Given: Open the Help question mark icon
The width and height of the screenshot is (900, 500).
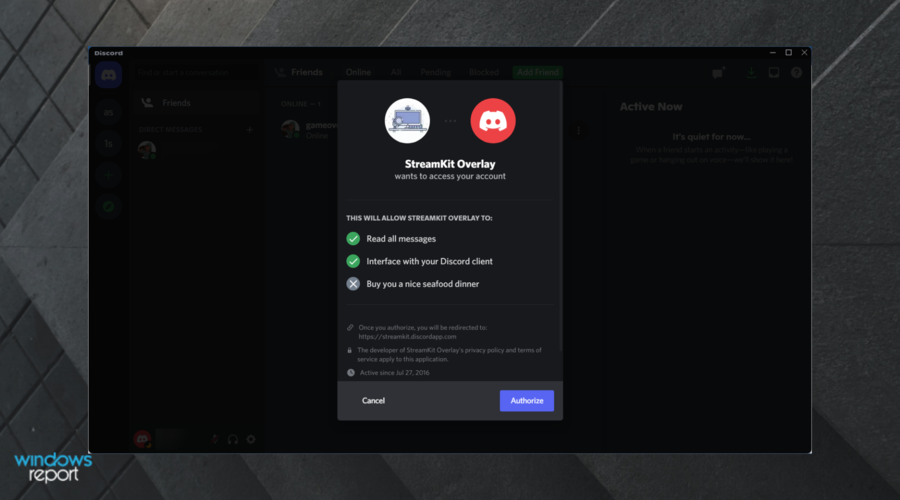Looking at the screenshot, I should [x=796, y=73].
